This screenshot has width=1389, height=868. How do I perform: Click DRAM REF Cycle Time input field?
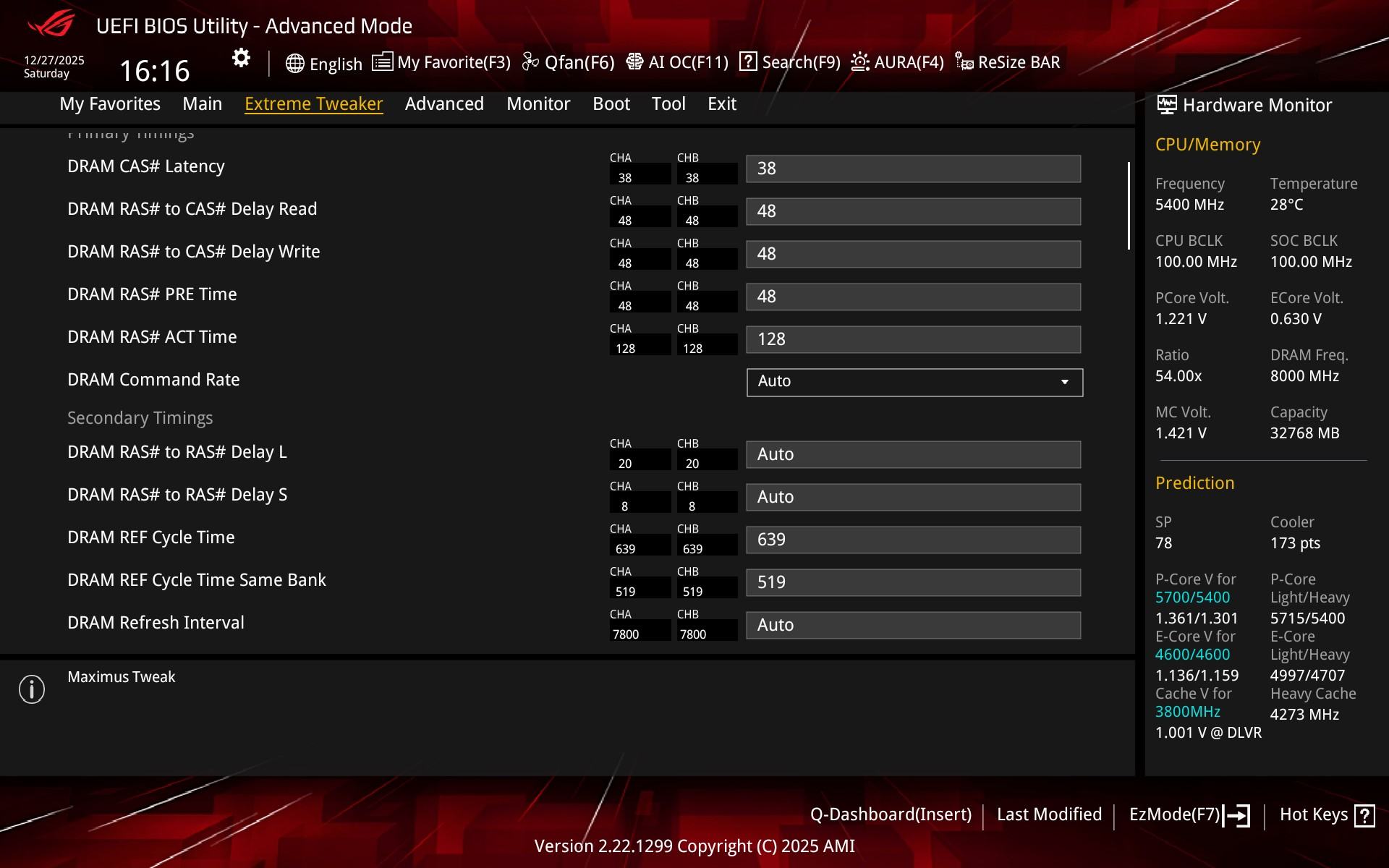(913, 540)
